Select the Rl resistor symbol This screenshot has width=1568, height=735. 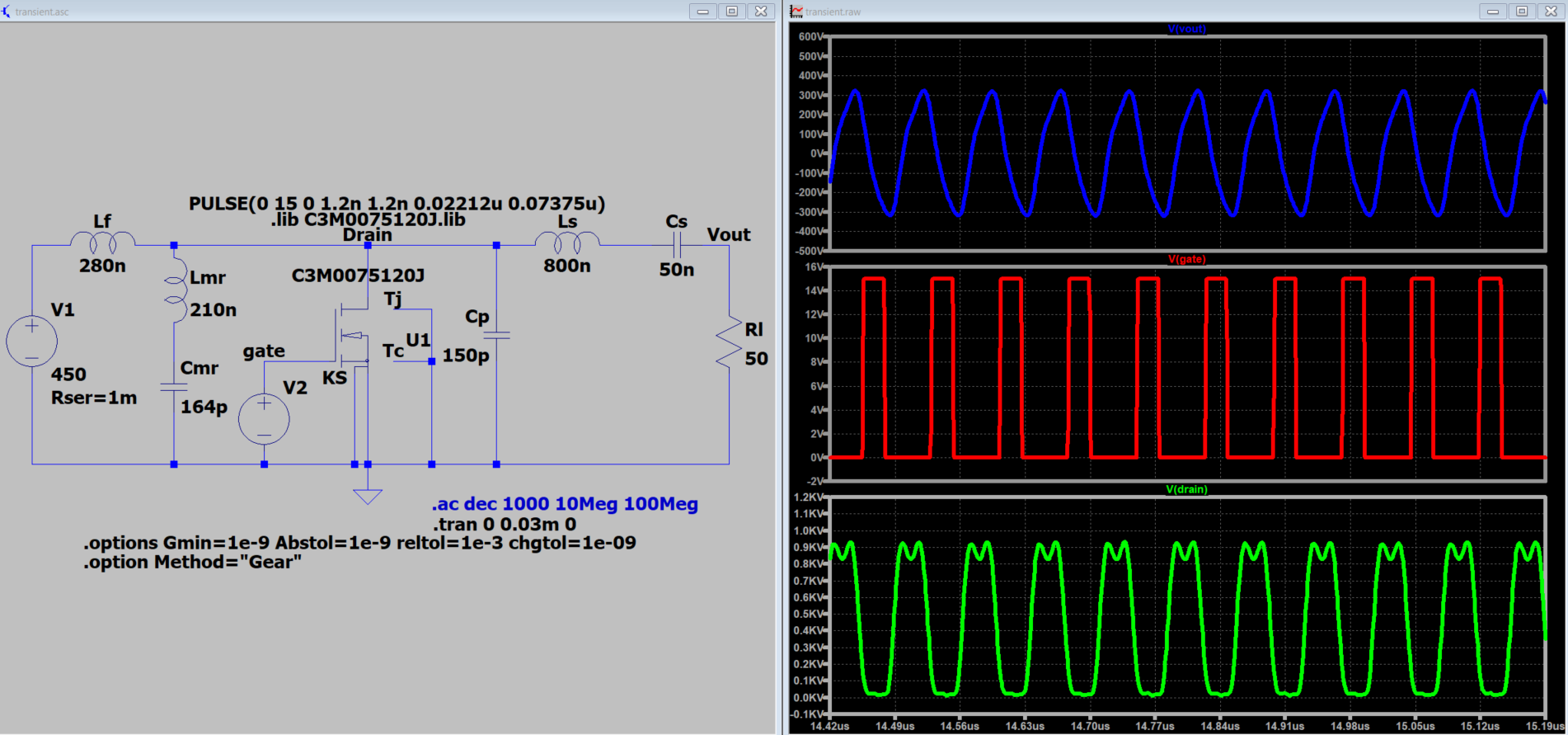point(729,342)
